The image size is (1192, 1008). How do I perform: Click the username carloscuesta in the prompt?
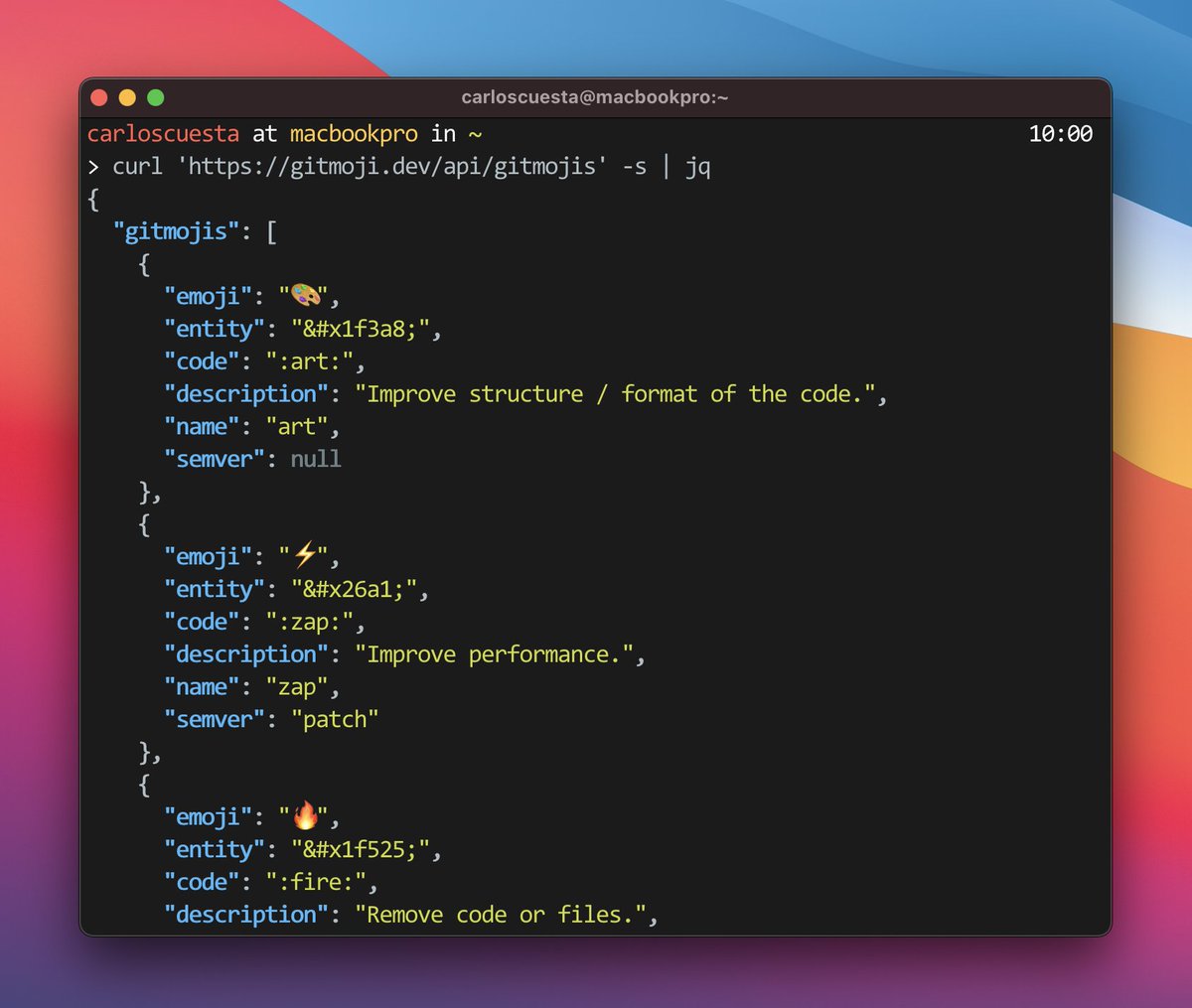[x=163, y=134]
